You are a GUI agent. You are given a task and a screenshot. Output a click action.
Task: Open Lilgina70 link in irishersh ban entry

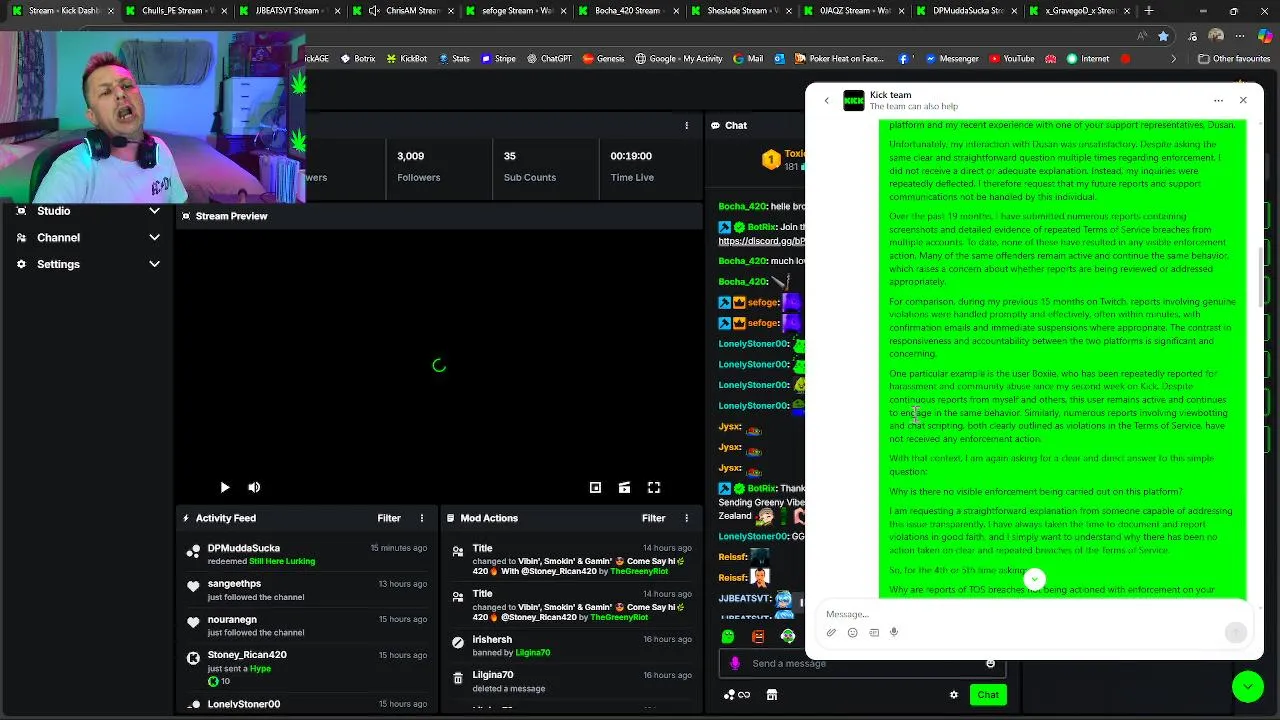click(x=532, y=653)
